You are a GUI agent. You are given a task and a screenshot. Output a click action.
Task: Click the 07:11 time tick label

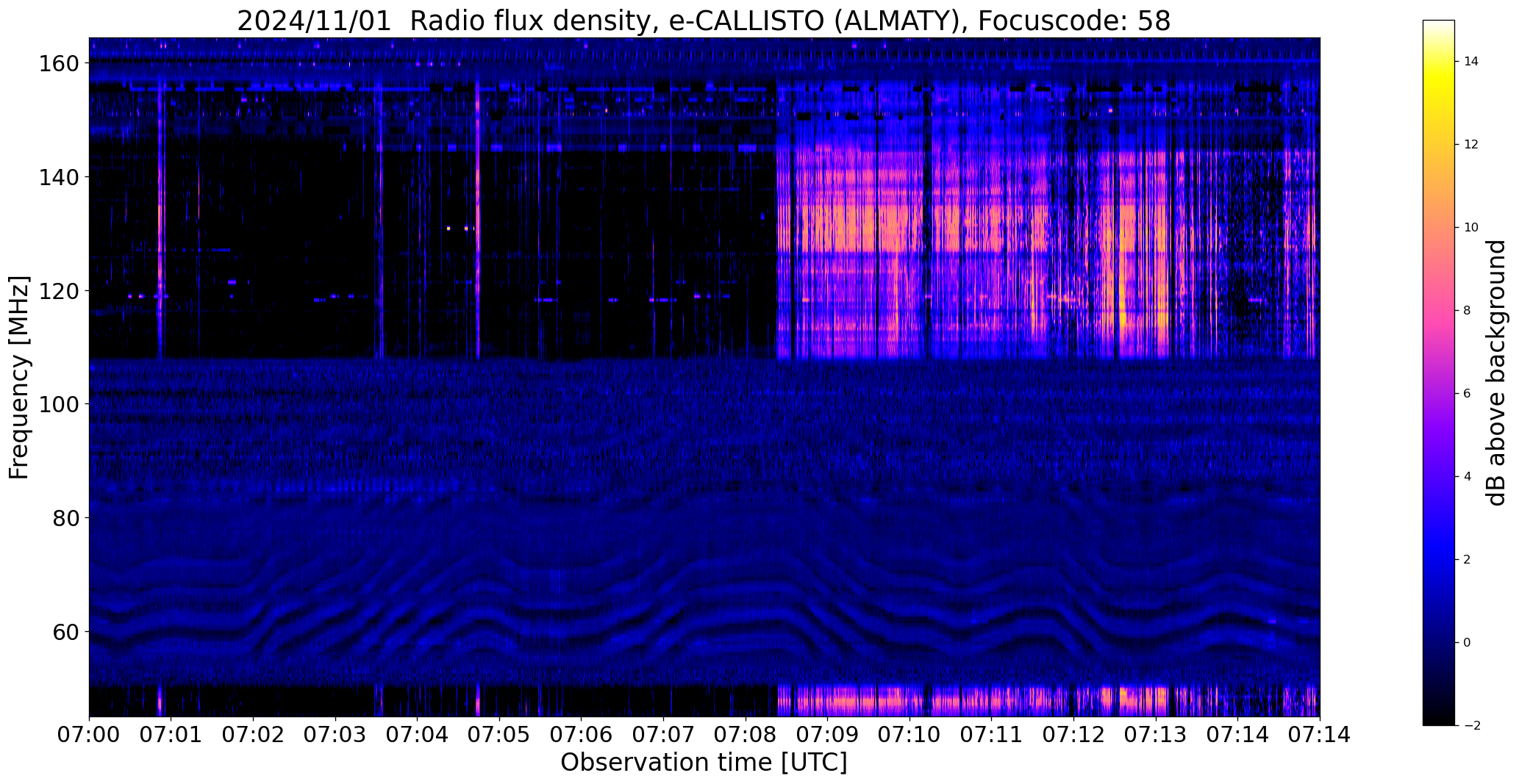[992, 735]
